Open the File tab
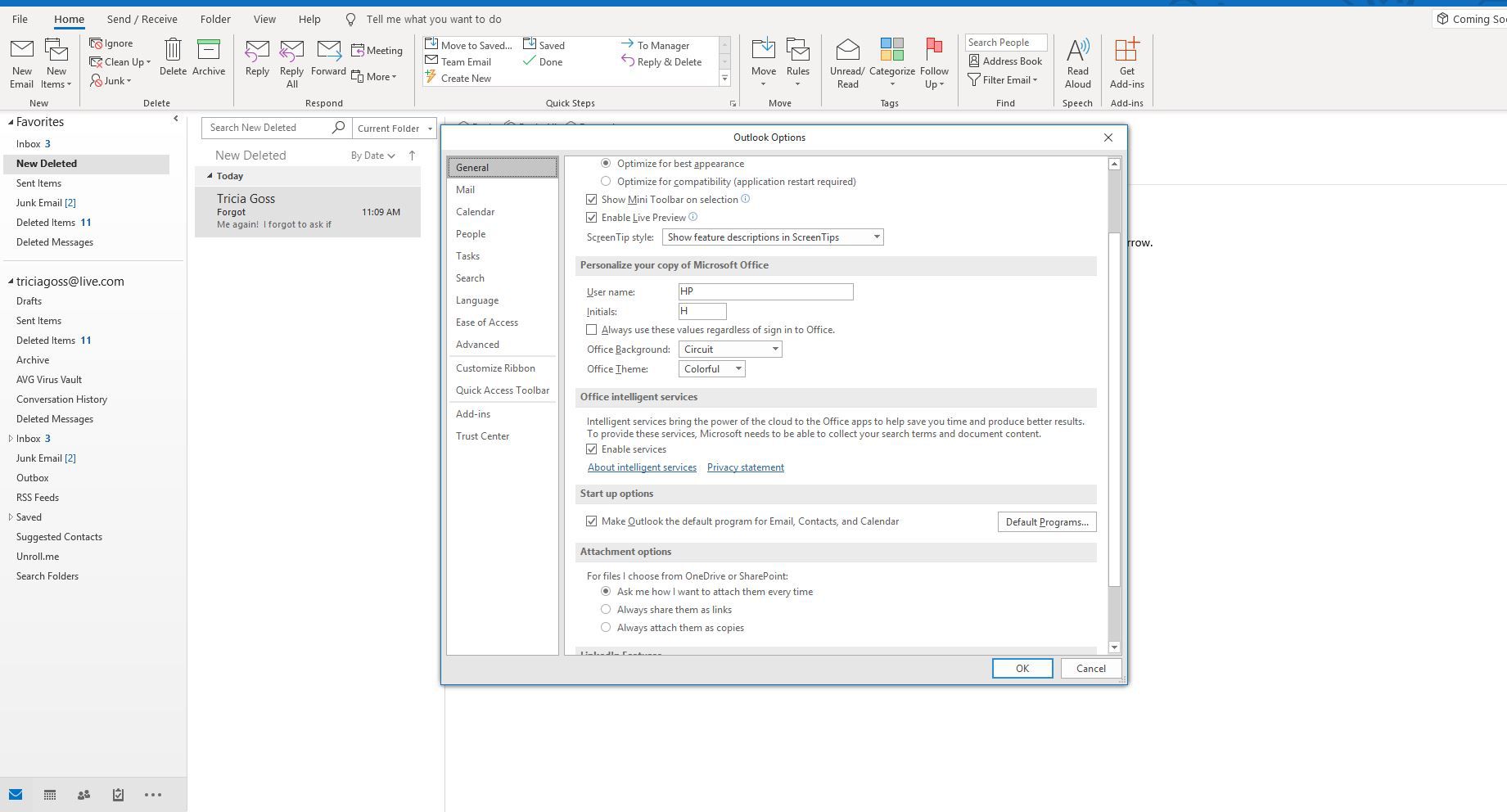Screen dimensions: 1507x812 pos(20,19)
